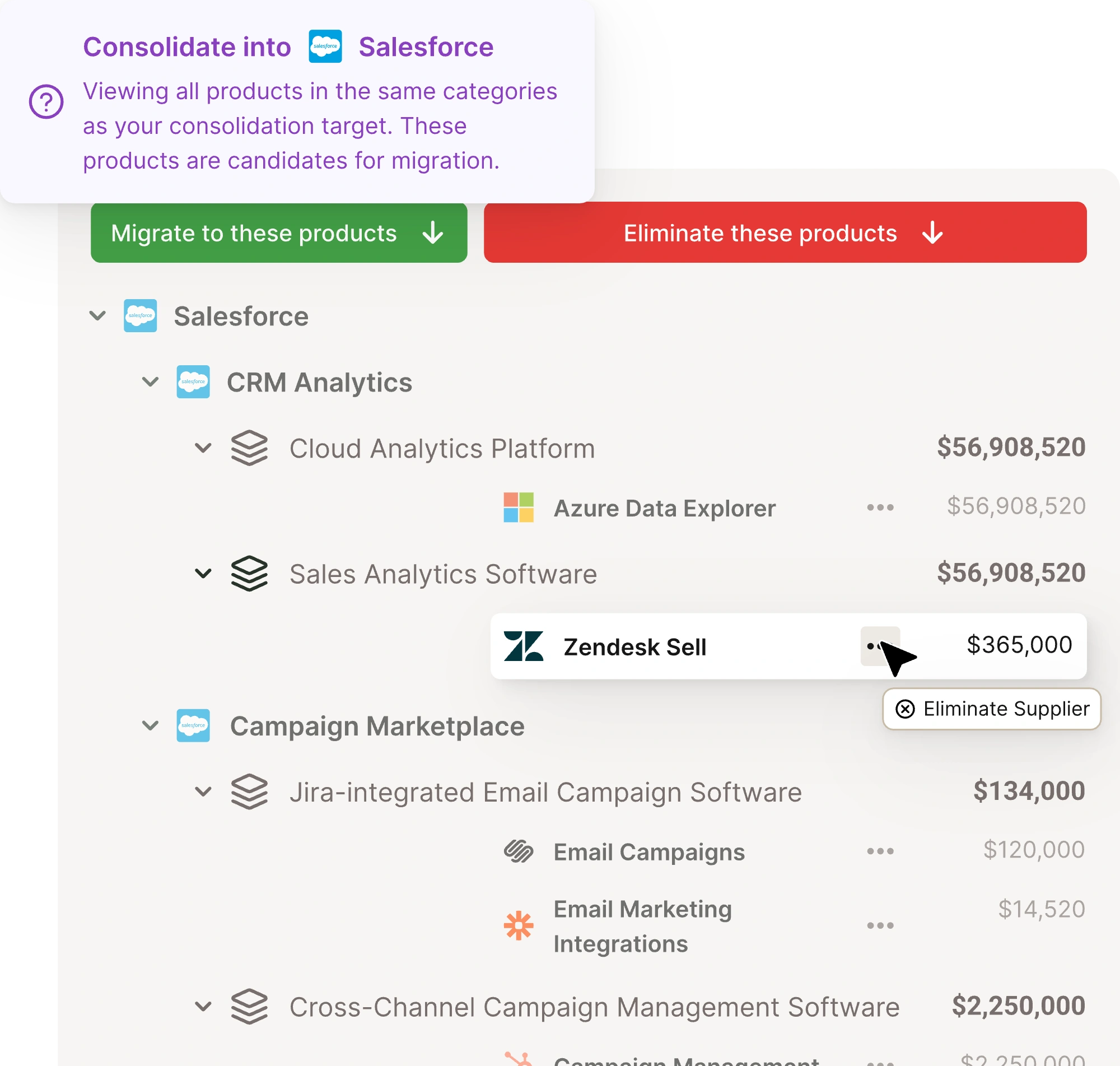The height and width of the screenshot is (1066, 1120).
Task: Click the purple help question-mark icon
Action: [x=46, y=103]
